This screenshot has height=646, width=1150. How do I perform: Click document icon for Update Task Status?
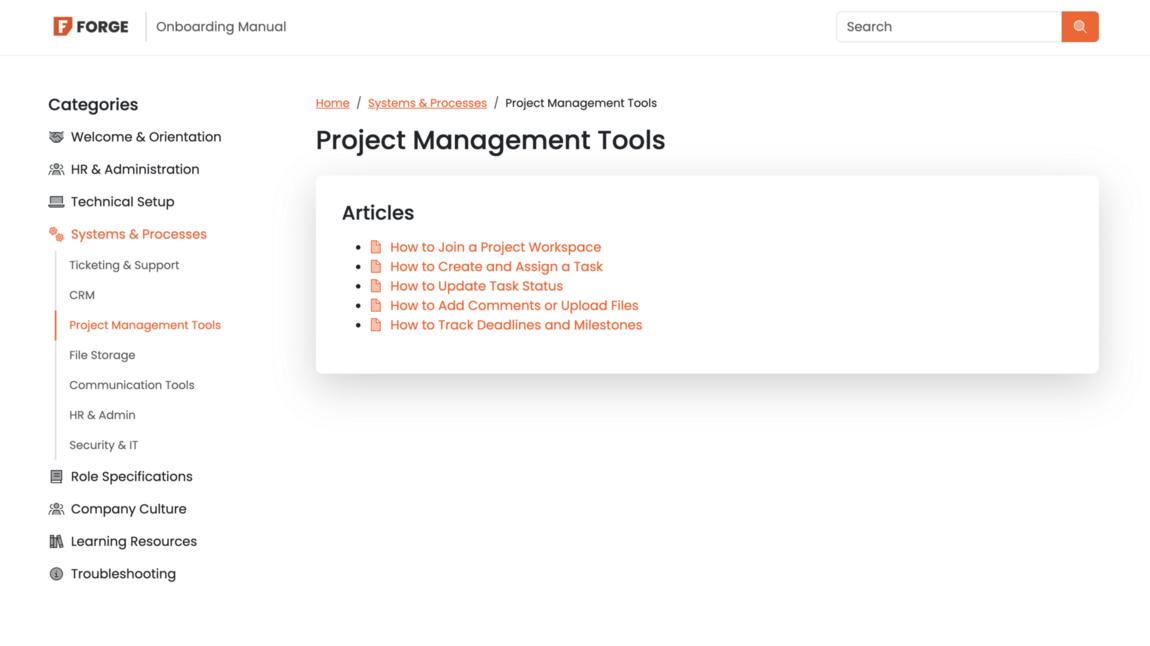click(x=376, y=286)
